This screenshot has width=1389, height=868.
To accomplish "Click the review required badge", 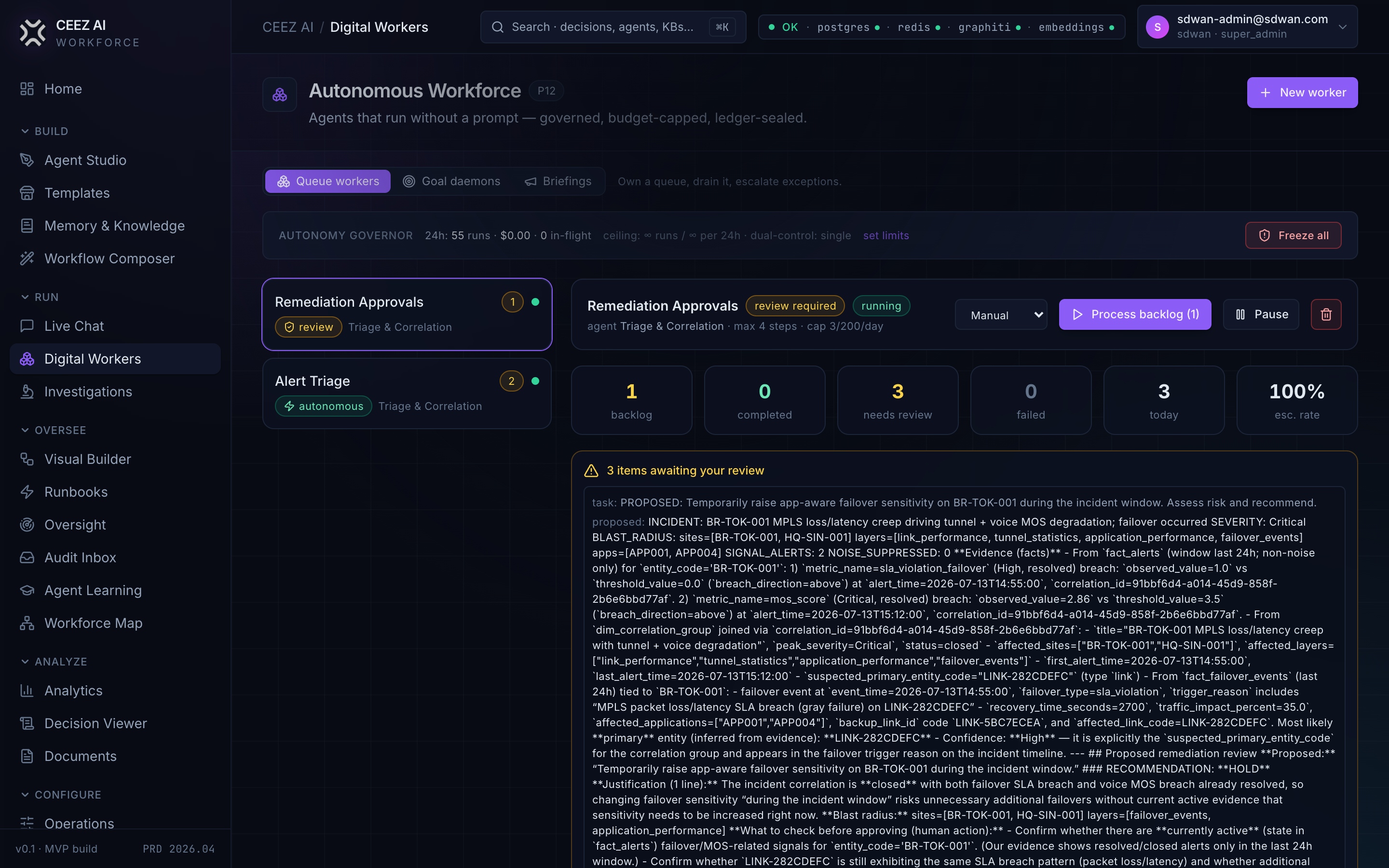I will coord(795,306).
